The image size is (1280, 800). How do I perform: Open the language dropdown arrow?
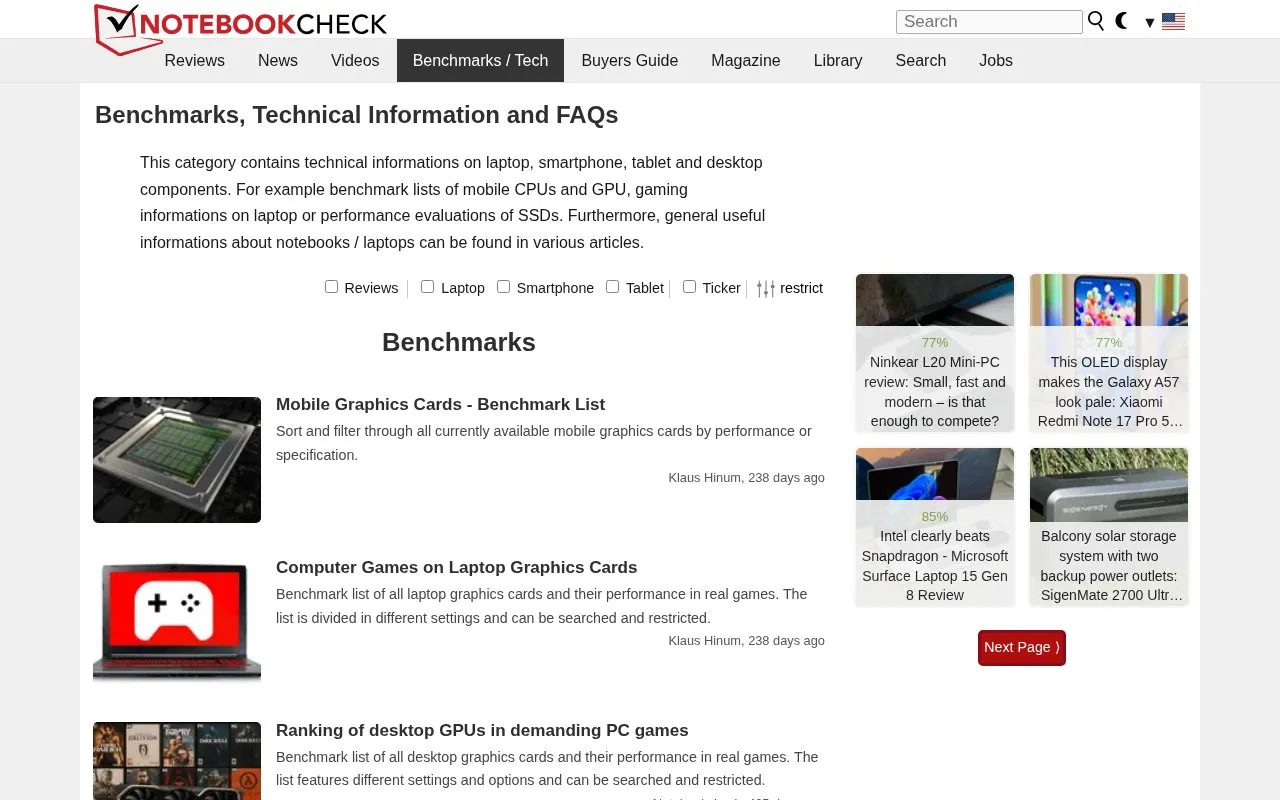point(1150,22)
